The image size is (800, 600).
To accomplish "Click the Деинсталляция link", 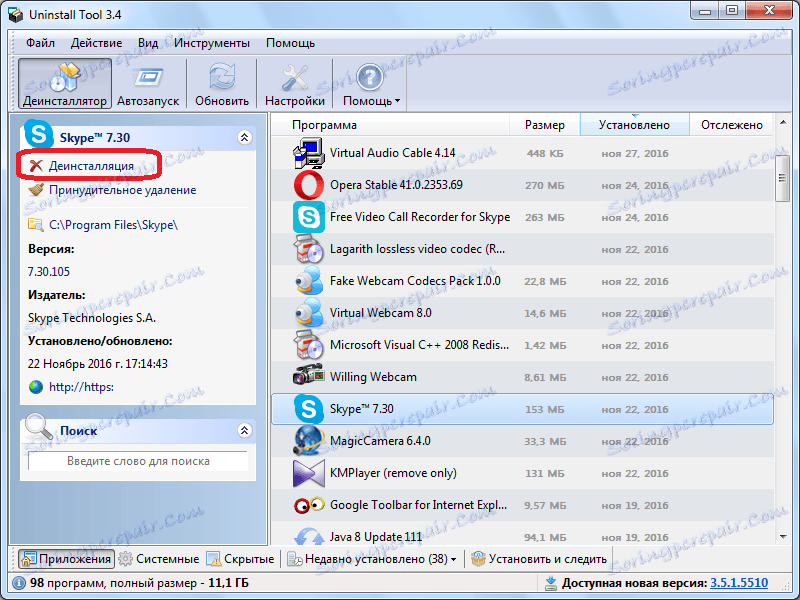I will (x=91, y=166).
